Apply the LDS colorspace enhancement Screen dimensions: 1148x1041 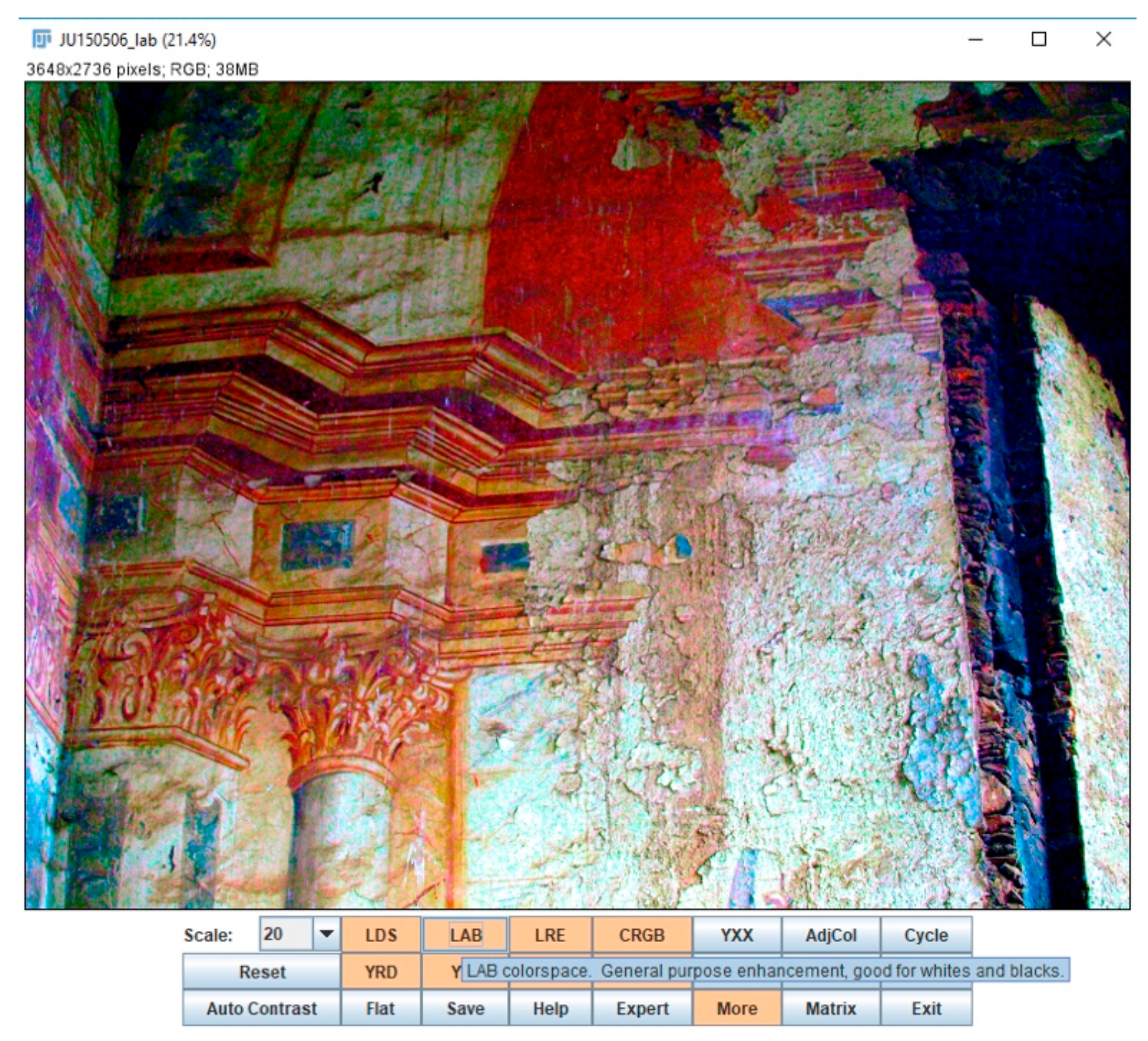[x=380, y=935]
